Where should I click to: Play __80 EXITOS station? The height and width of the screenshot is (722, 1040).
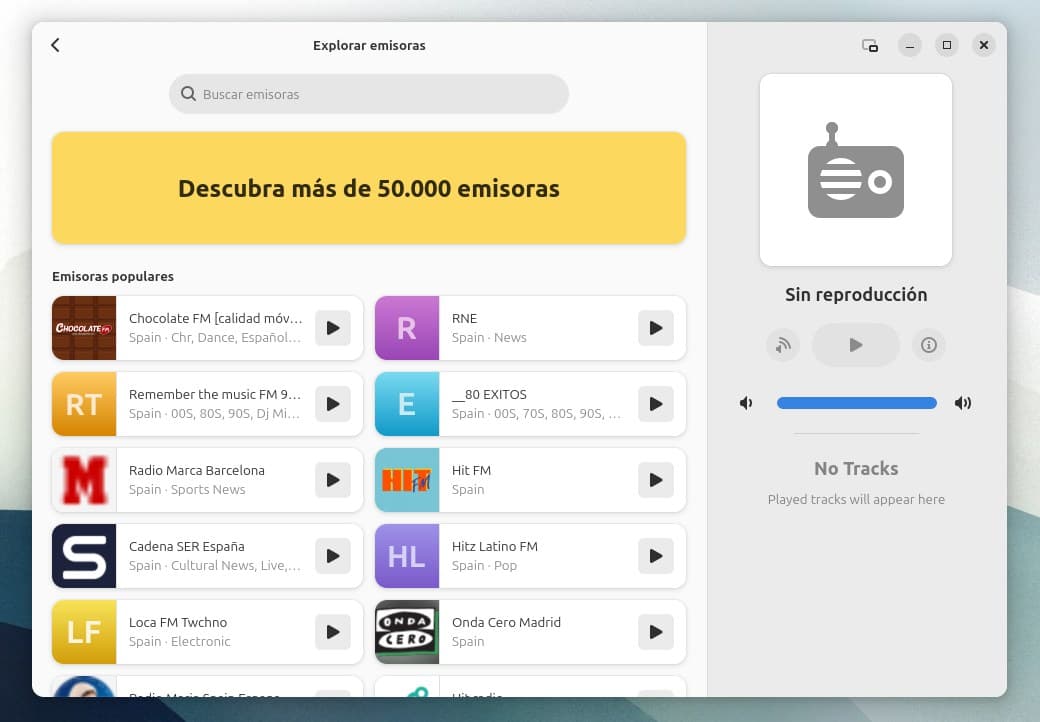click(656, 404)
